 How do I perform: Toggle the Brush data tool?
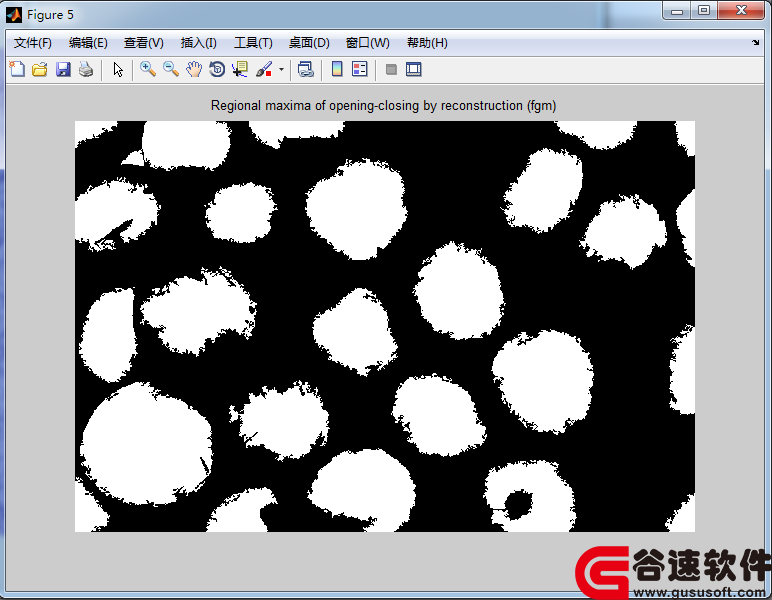click(x=264, y=69)
